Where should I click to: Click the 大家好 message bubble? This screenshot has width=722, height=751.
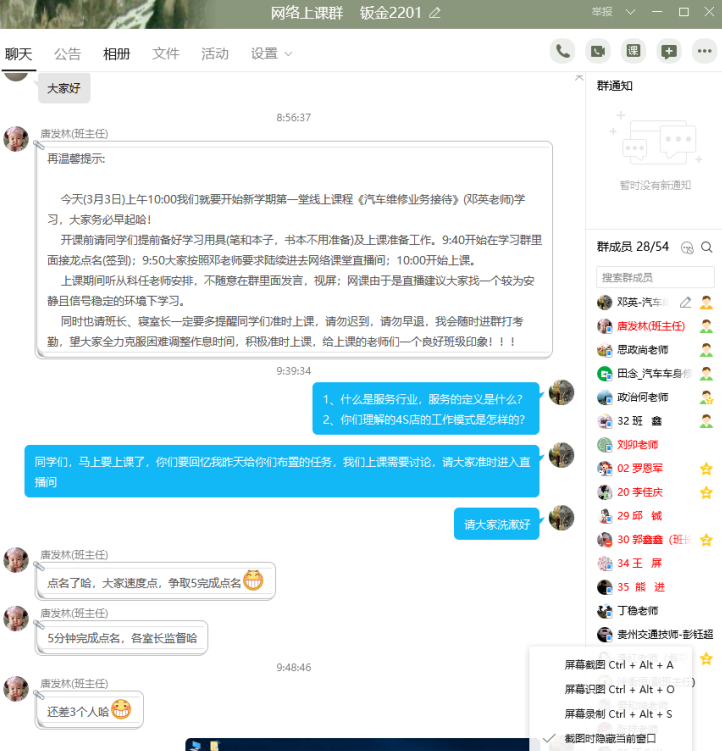[64, 88]
